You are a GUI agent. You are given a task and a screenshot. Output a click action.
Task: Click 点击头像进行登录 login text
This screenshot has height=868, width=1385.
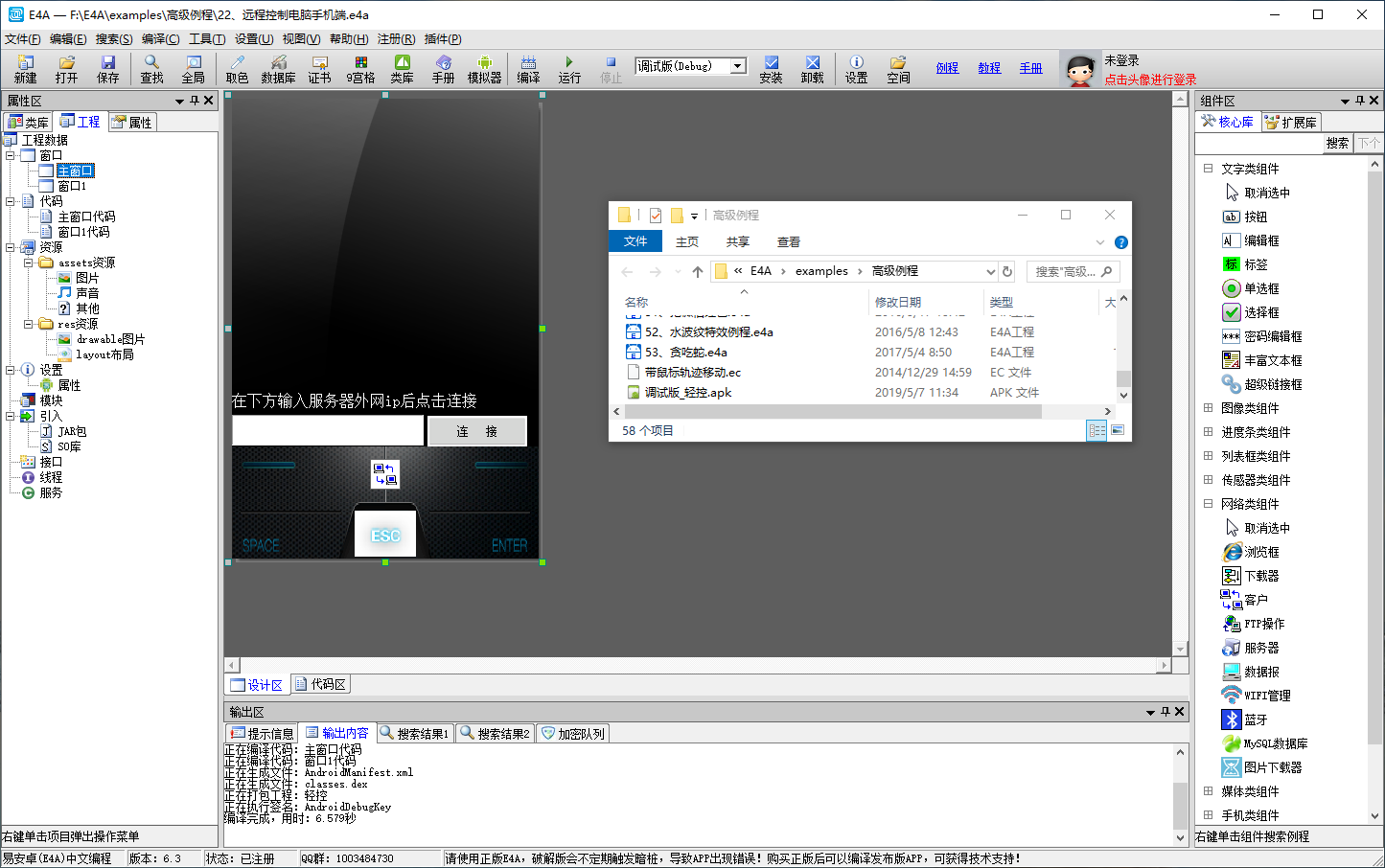tap(1150, 80)
